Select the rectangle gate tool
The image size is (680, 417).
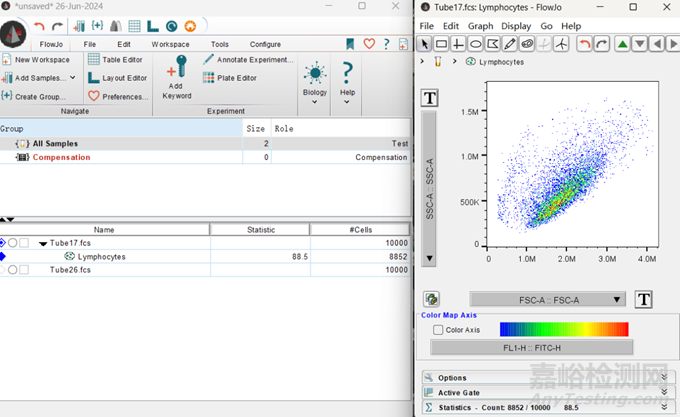pos(441,44)
